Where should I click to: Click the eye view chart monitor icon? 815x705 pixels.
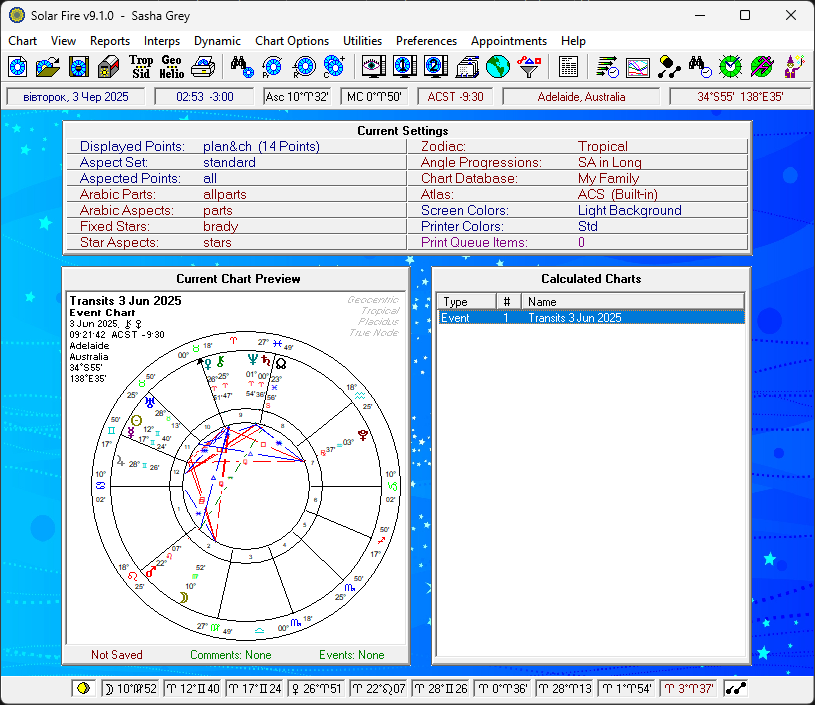click(373, 67)
